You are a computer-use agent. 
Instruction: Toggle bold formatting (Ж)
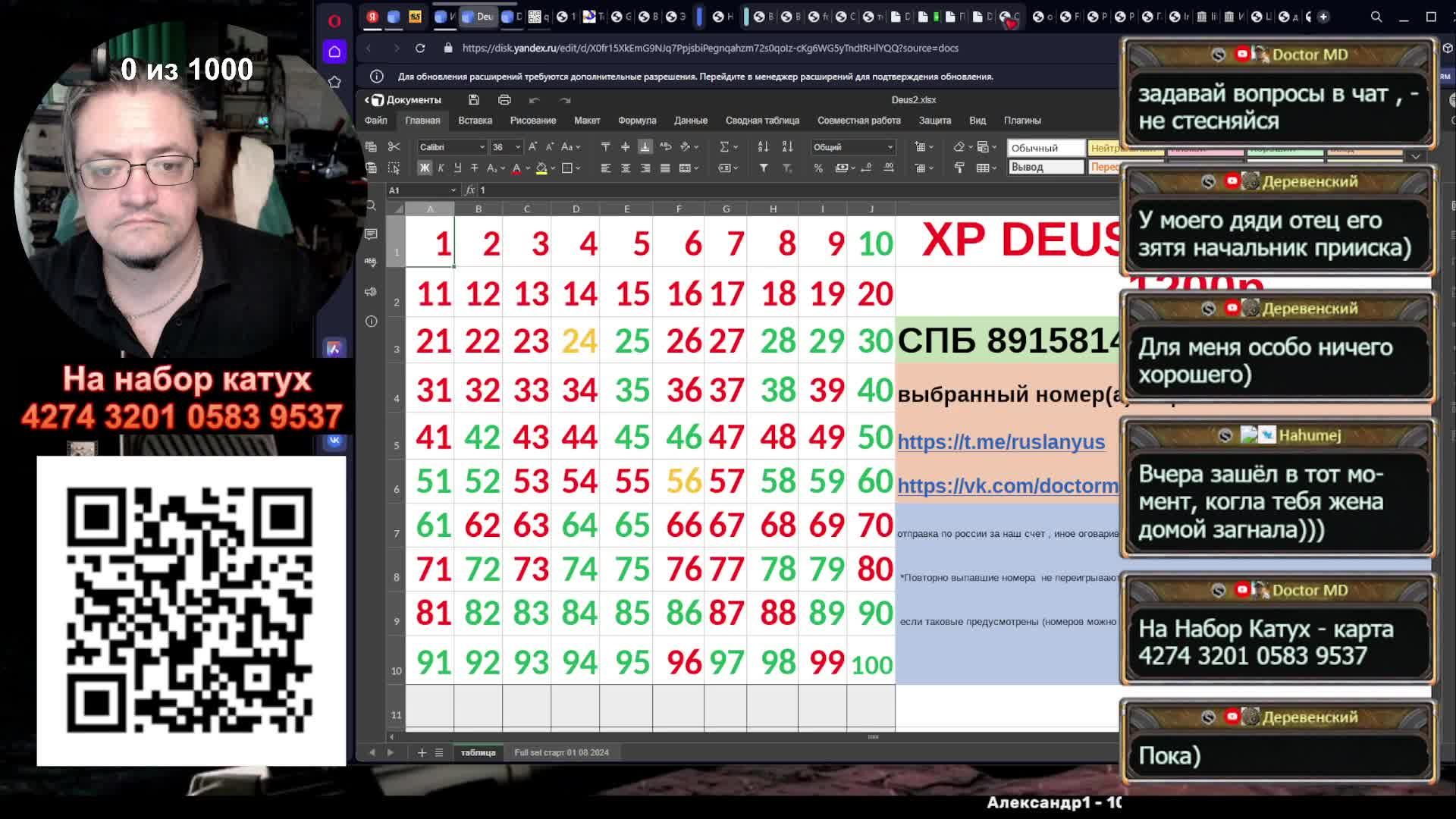(x=424, y=168)
